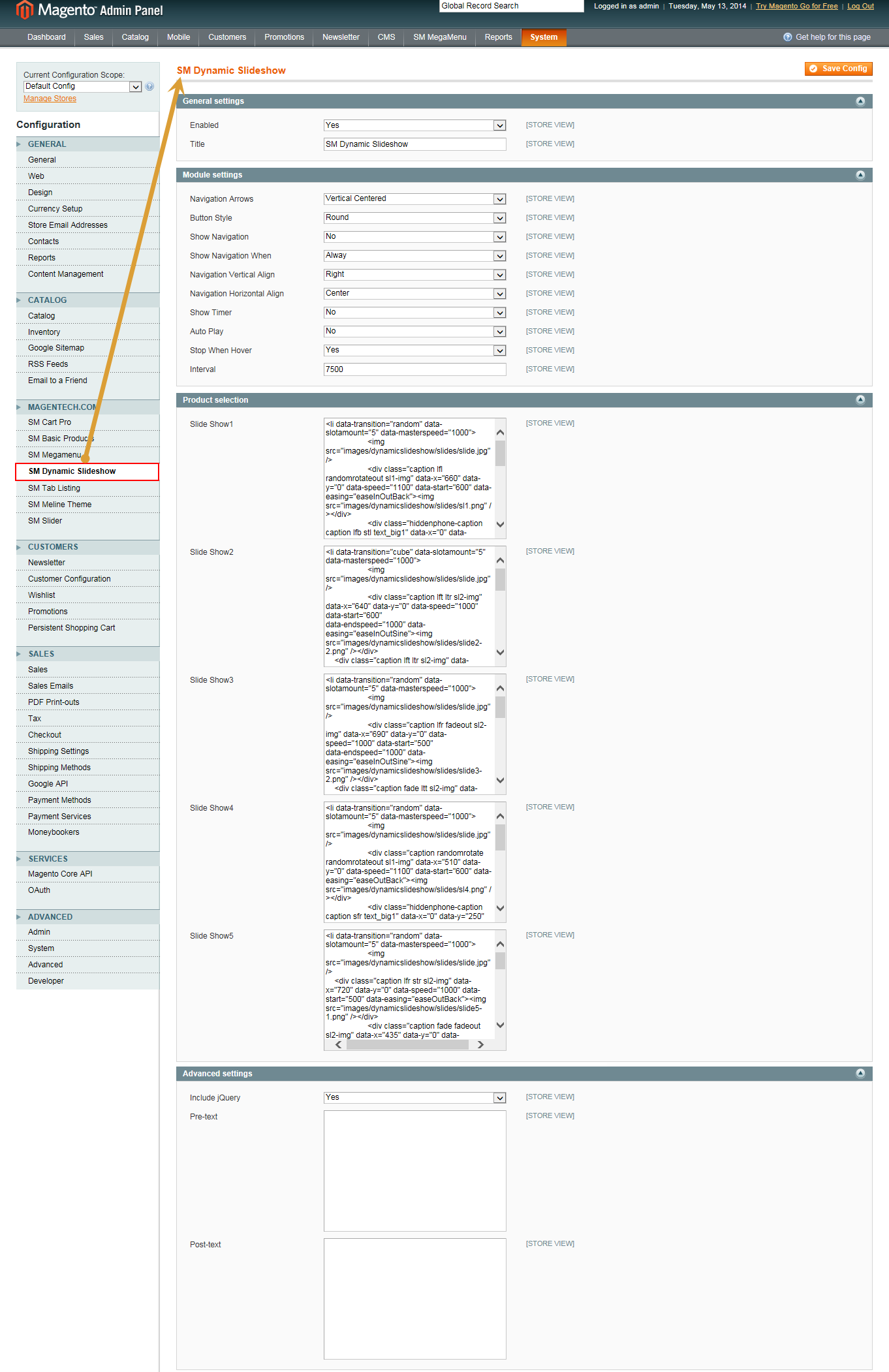The height and width of the screenshot is (1372, 889).
Task: Open the Include jQuery dropdown
Action: pos(414,1098)
